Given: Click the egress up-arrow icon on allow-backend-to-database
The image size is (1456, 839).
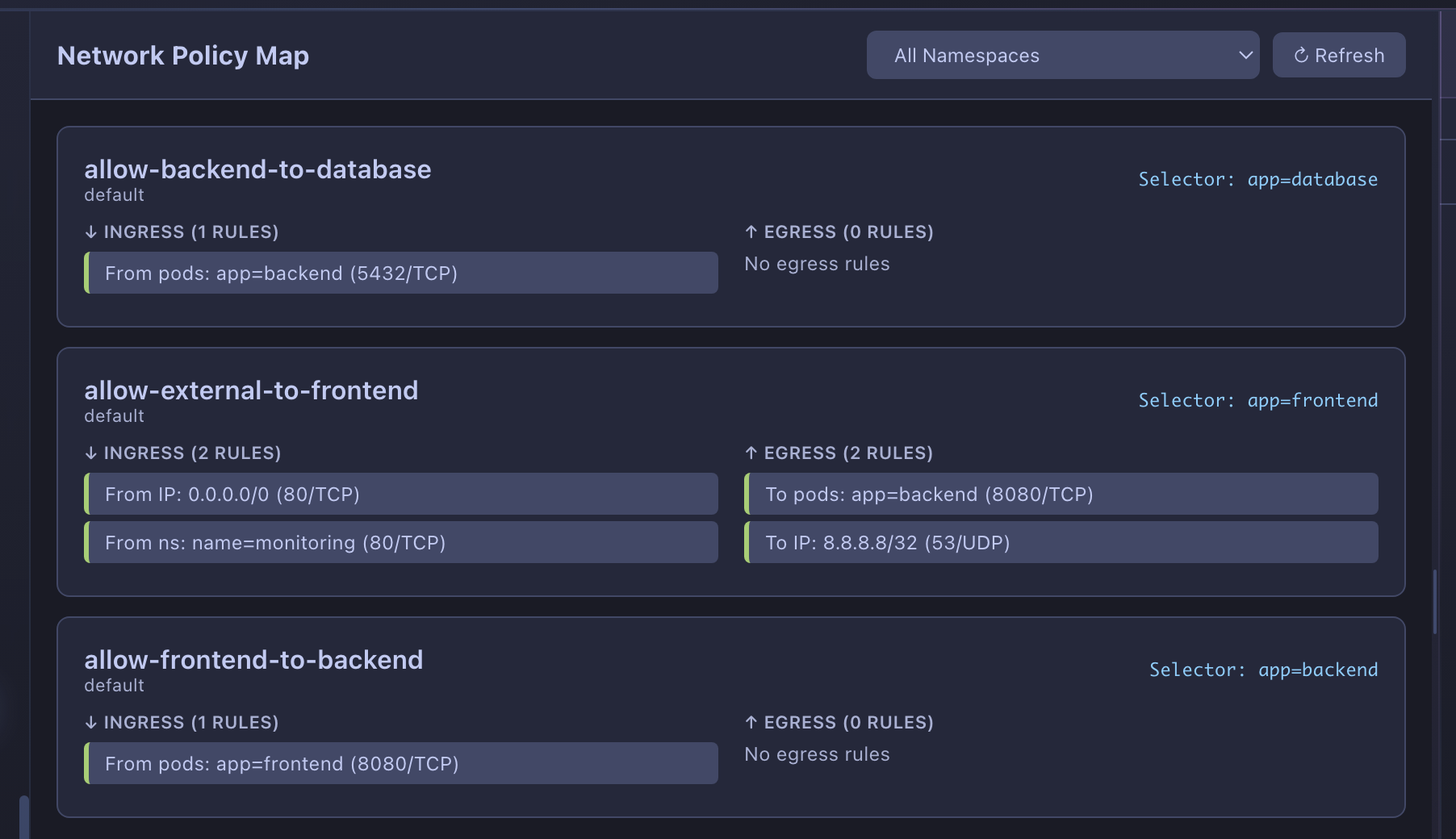Looking at the screenshot, I should tap(751, 232).
